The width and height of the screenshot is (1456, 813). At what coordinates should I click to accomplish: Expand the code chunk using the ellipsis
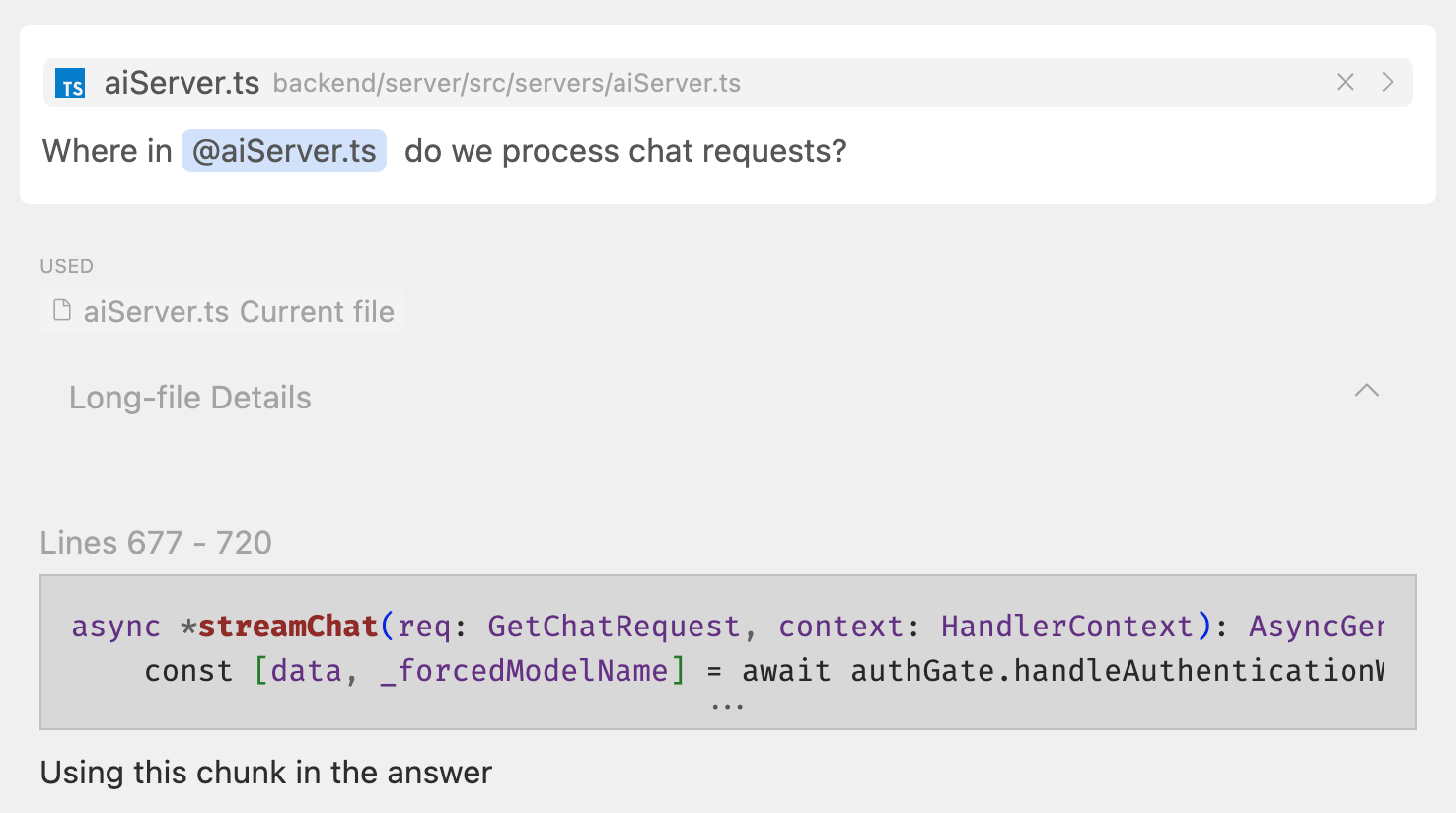click(x=727, y=707)
